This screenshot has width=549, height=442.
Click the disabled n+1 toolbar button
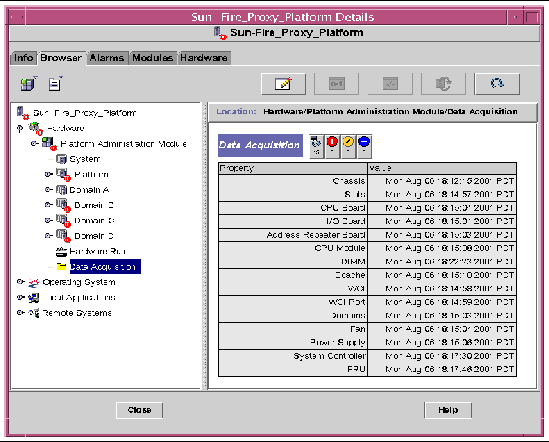pos(336,84)
